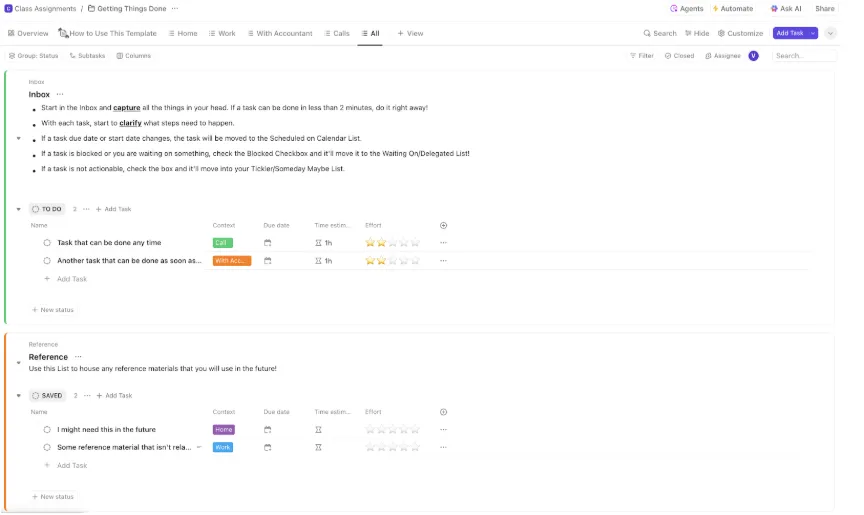This screenshot has height=515, width=864.
Task: Open Reference list ellipsis menu
Action: click(78, 357)
